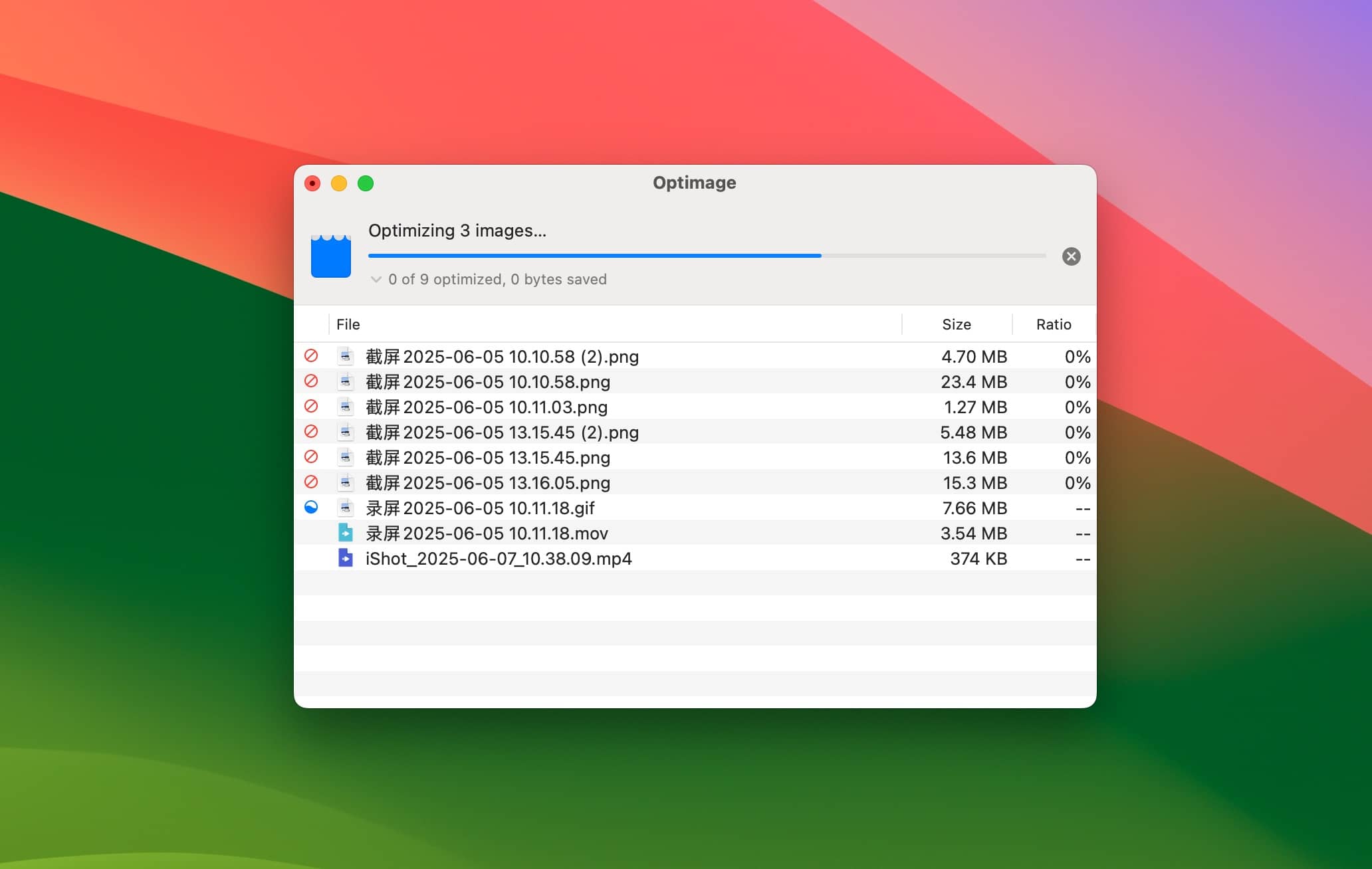The width and height of the screenshot is (1372, 869).
Task: Click PNG file icon for 10.11.03.png
Action: point(345,407)
